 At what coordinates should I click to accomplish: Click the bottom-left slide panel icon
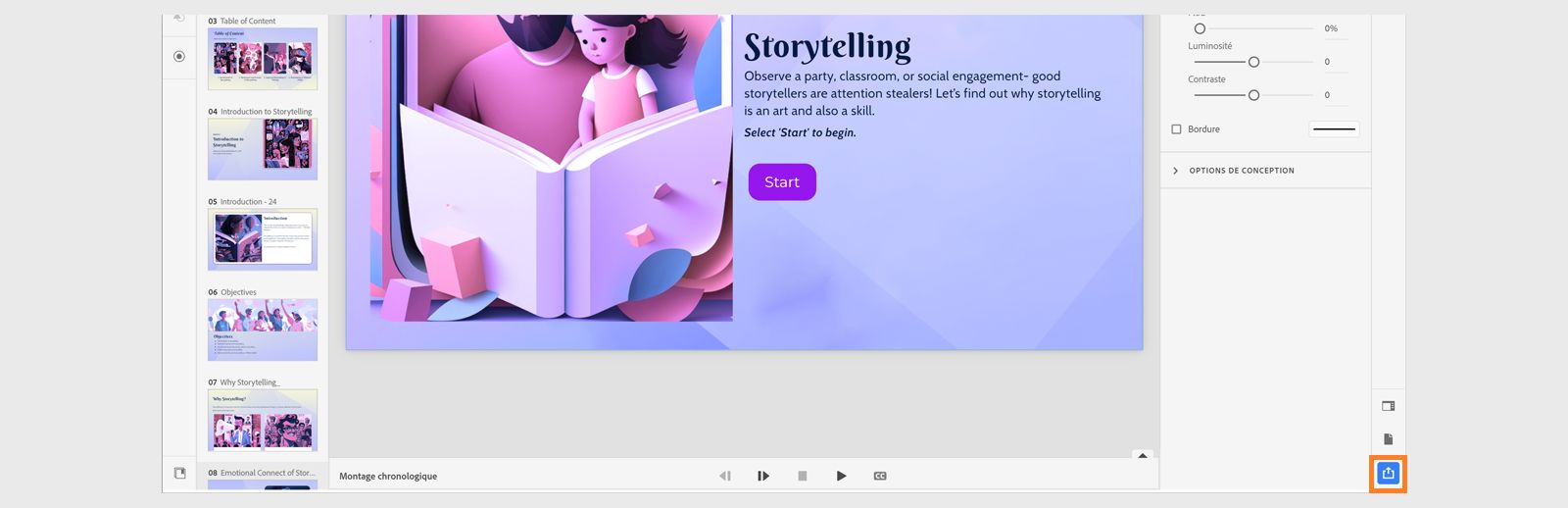coord(179,473)
